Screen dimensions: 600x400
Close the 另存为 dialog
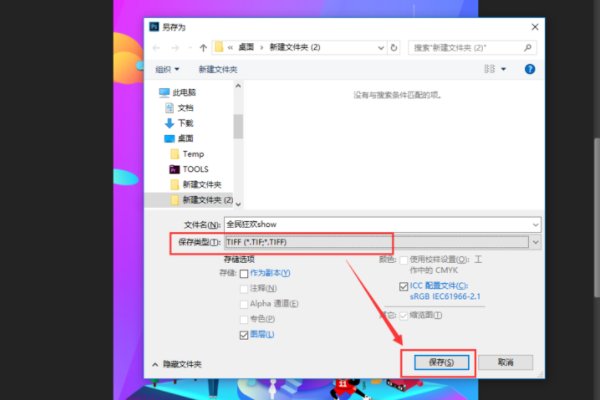pos(535,27)
